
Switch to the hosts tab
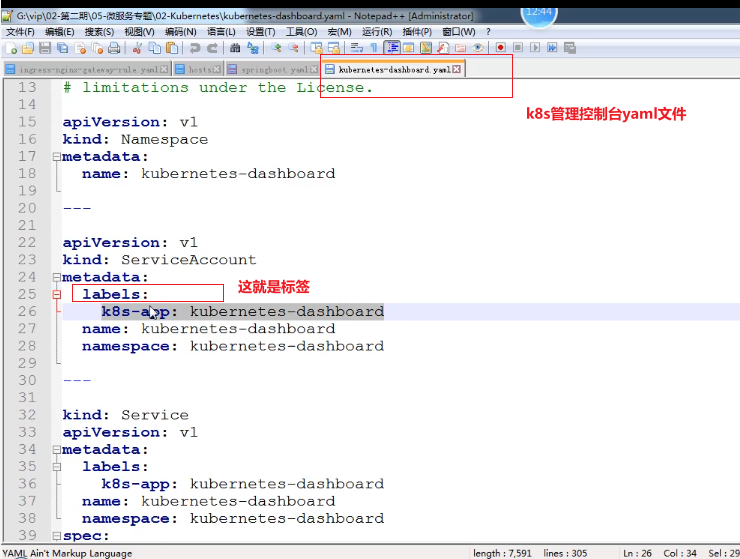coord(199,69)
